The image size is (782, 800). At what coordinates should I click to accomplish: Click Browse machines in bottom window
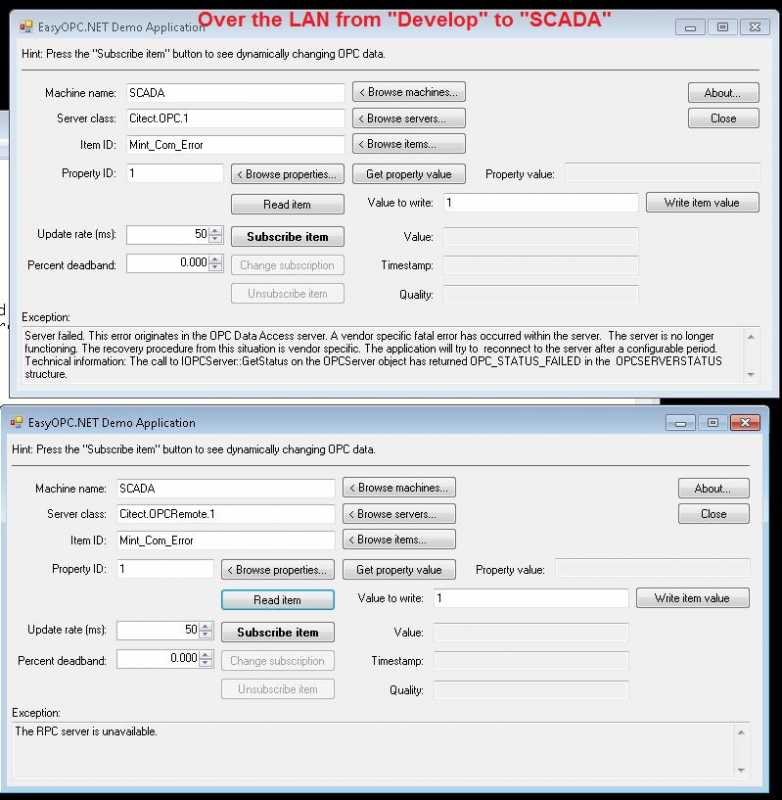(x=399, y=487)
